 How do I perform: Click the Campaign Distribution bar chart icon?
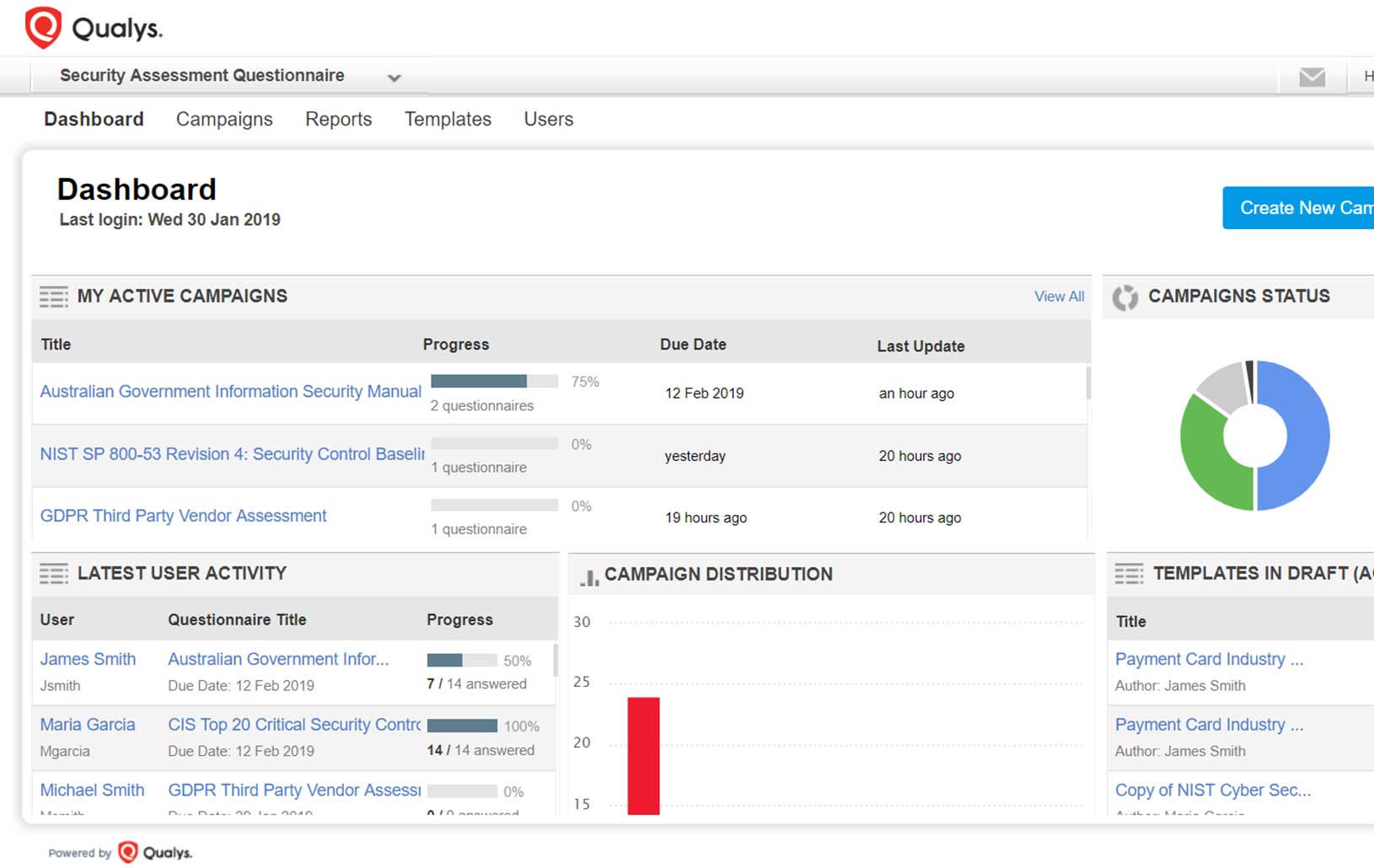click(588, 576)
